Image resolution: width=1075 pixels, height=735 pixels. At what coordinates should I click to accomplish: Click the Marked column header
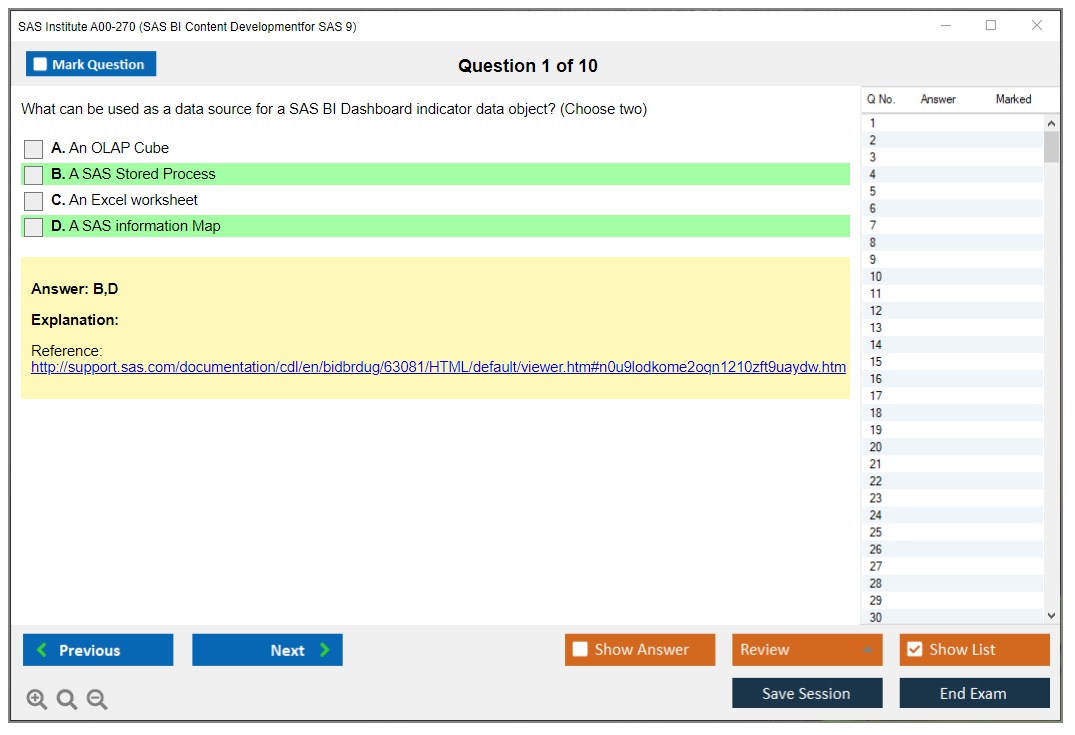1013,99
